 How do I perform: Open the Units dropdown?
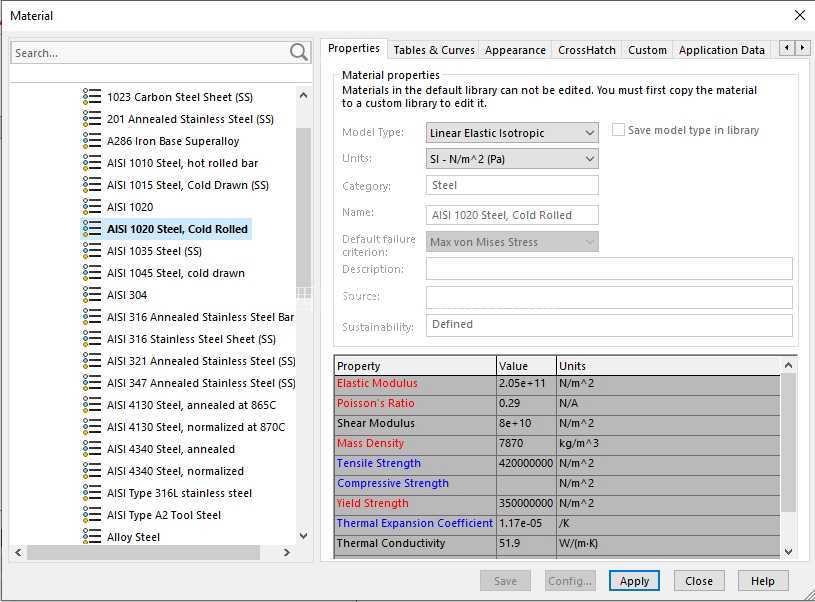(x=512, y=159)
